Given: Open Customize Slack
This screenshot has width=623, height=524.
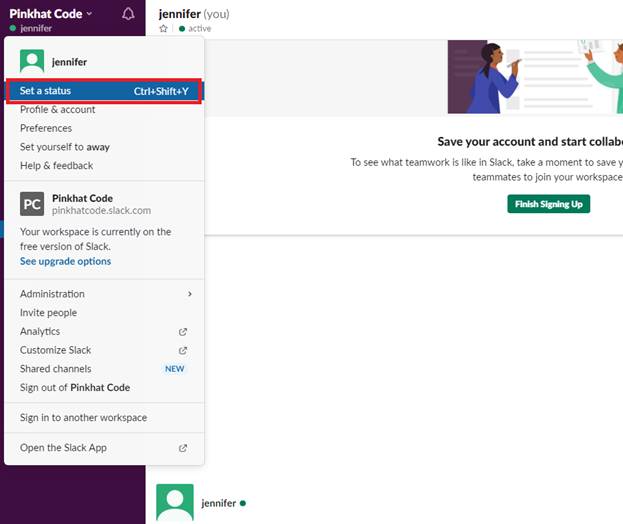Looking at the screenshot, I should (104, 350).
